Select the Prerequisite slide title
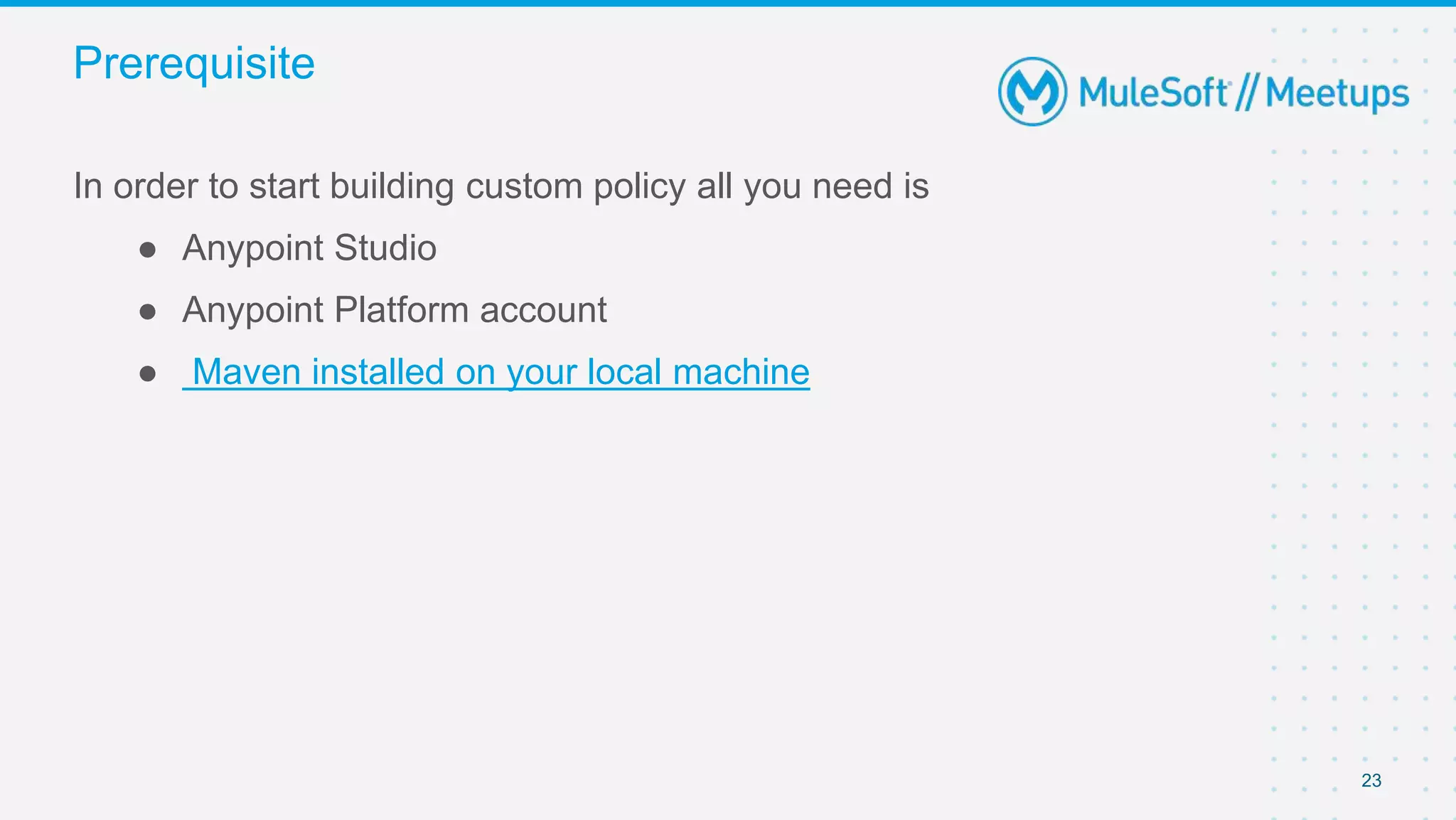 (194, 63)
